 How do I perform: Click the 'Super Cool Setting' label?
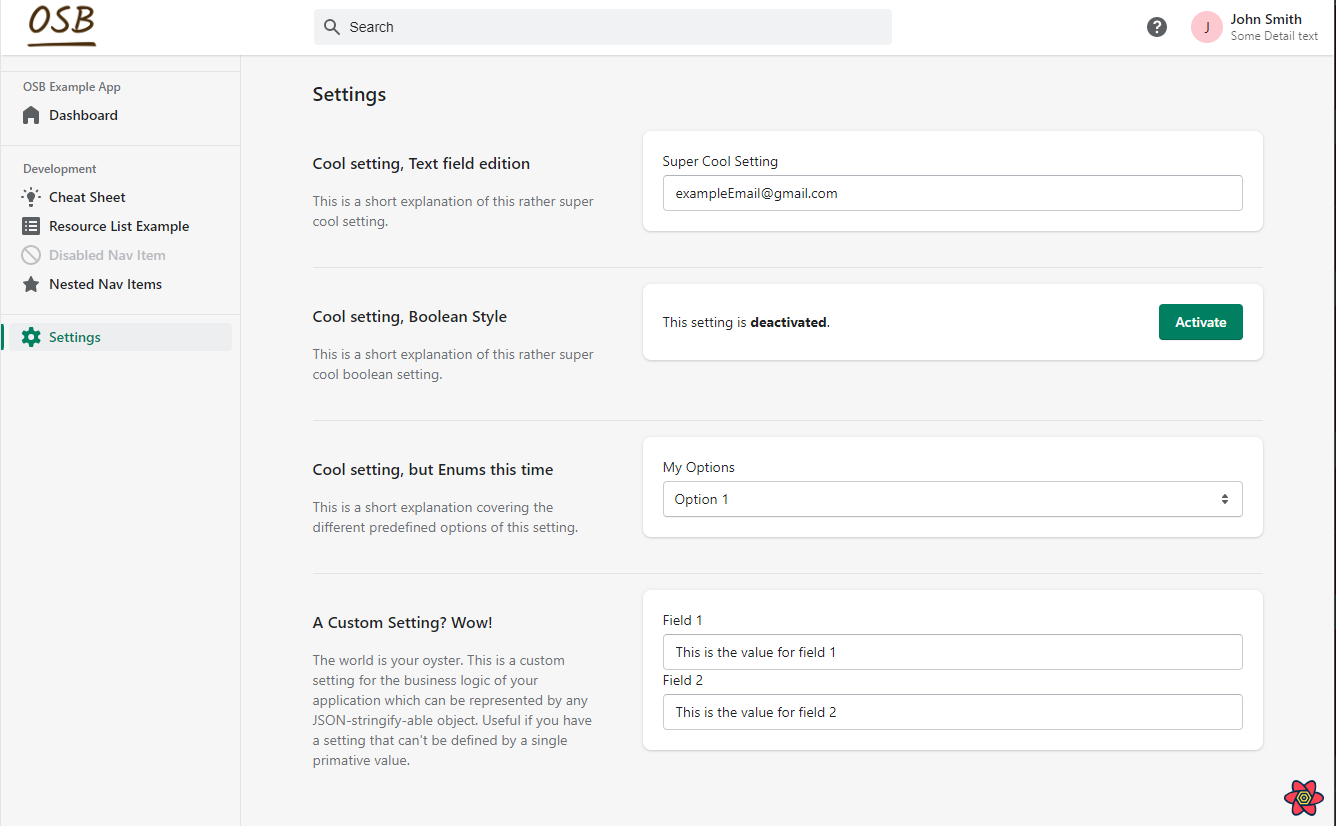[720, 161]
